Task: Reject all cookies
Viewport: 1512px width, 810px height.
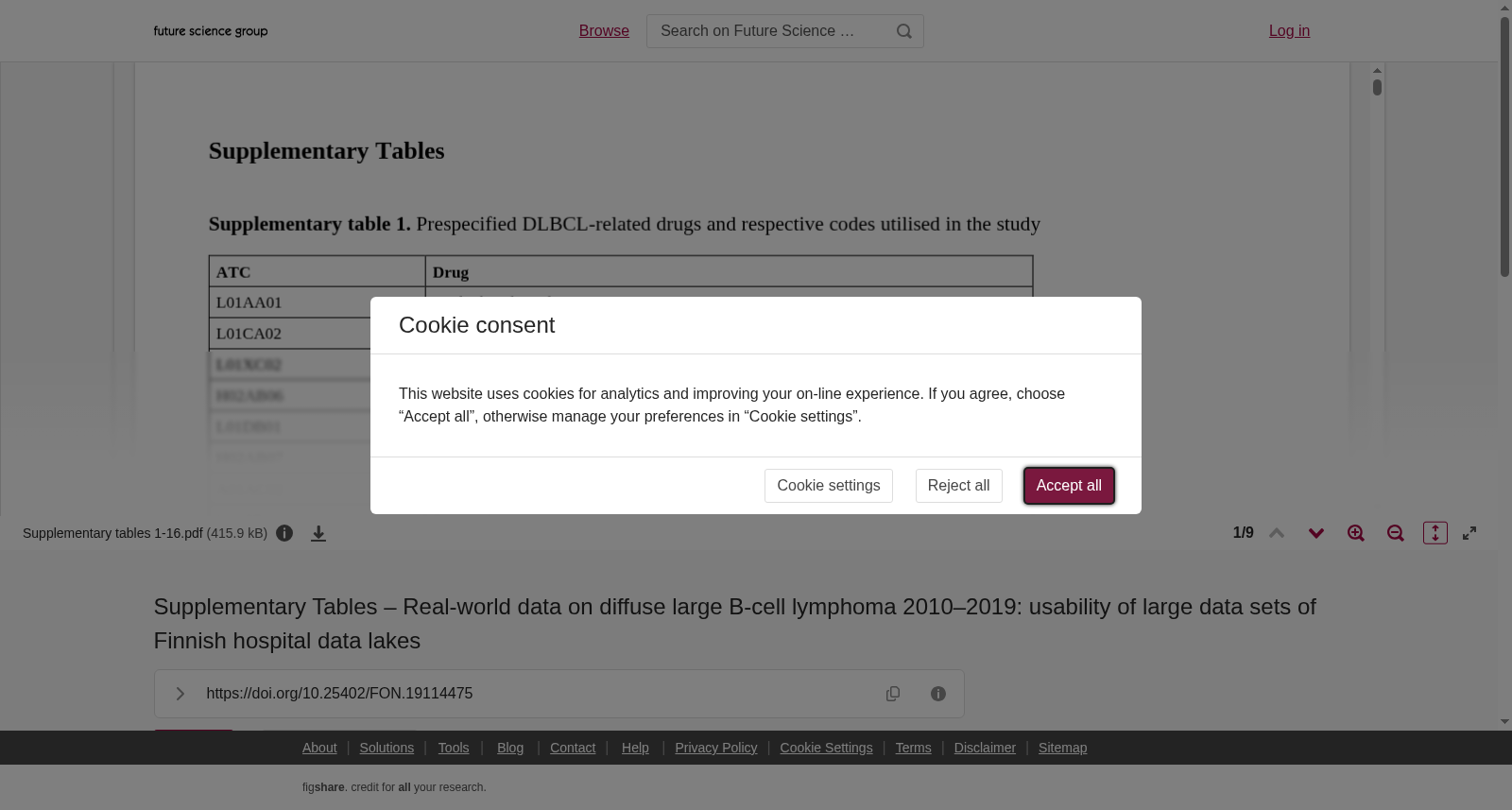Action: tap(958, 486)
